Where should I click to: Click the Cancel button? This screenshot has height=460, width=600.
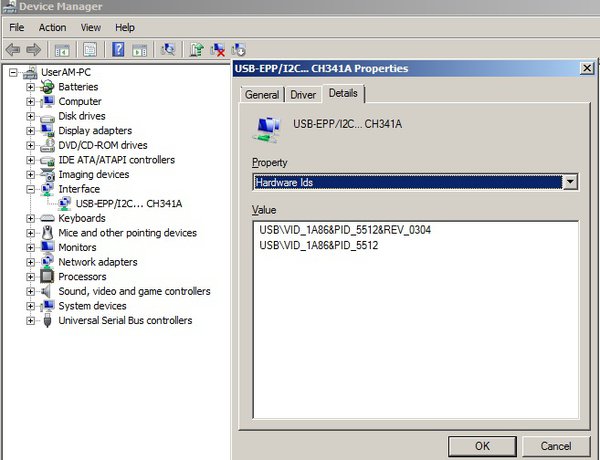pyautogui.click(x=556, y=446)
